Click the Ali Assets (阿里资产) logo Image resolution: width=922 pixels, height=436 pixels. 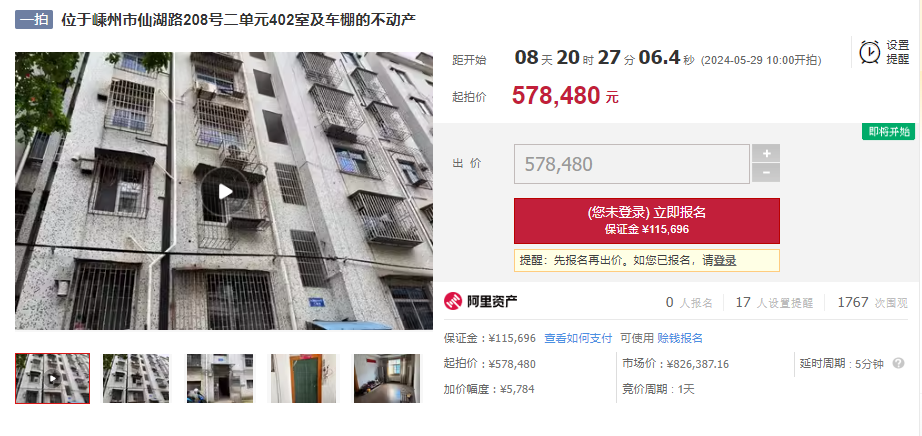click(481, 302)
